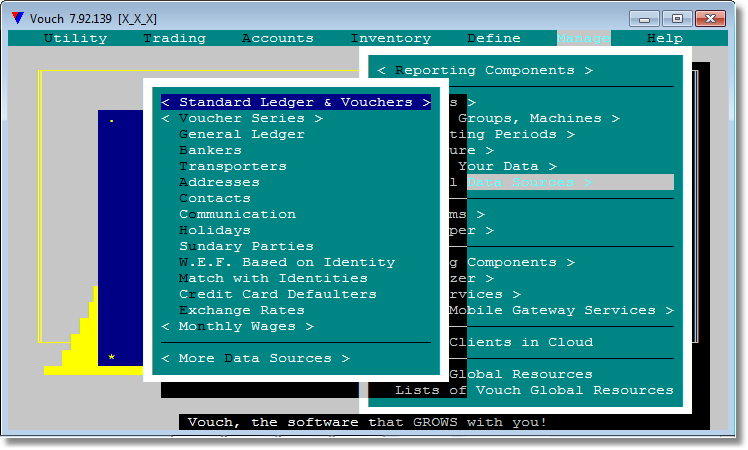Select the Bankers entry
Viewport: 748px width, 450px height.
(210, 150)
